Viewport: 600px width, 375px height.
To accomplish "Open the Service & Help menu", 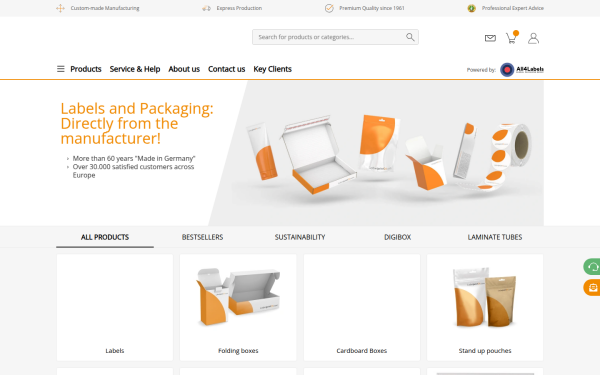I will [x=135, y=69].
